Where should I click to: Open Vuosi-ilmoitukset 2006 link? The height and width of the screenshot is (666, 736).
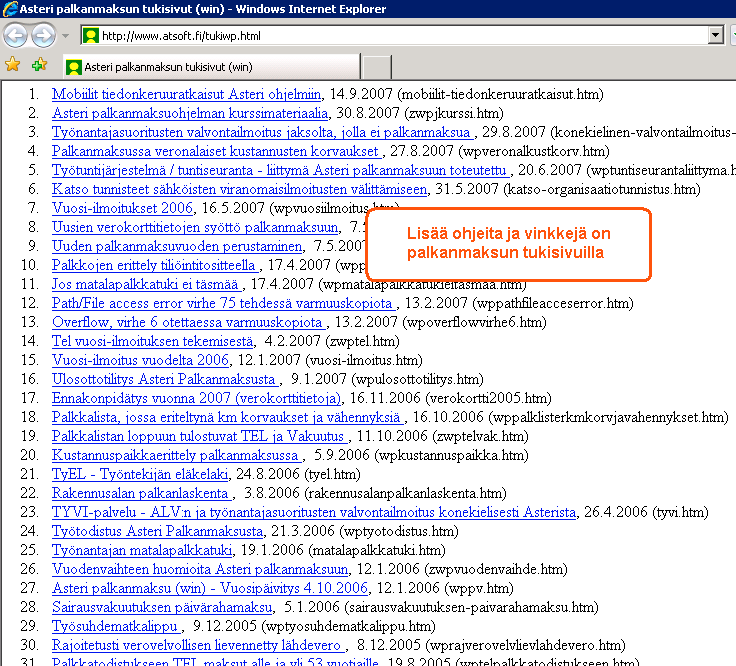[x=122, y=208]
